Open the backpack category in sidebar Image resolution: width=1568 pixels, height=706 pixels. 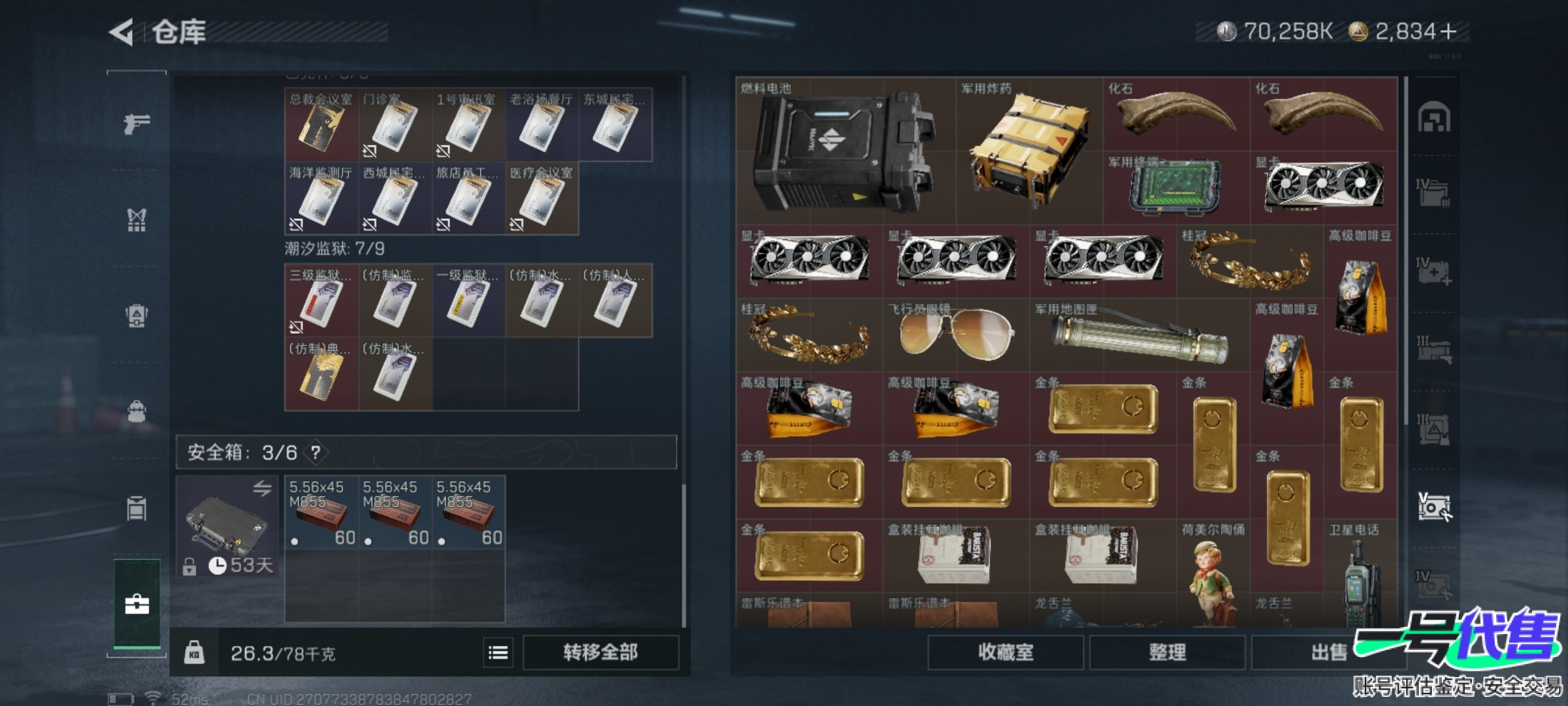137,412
